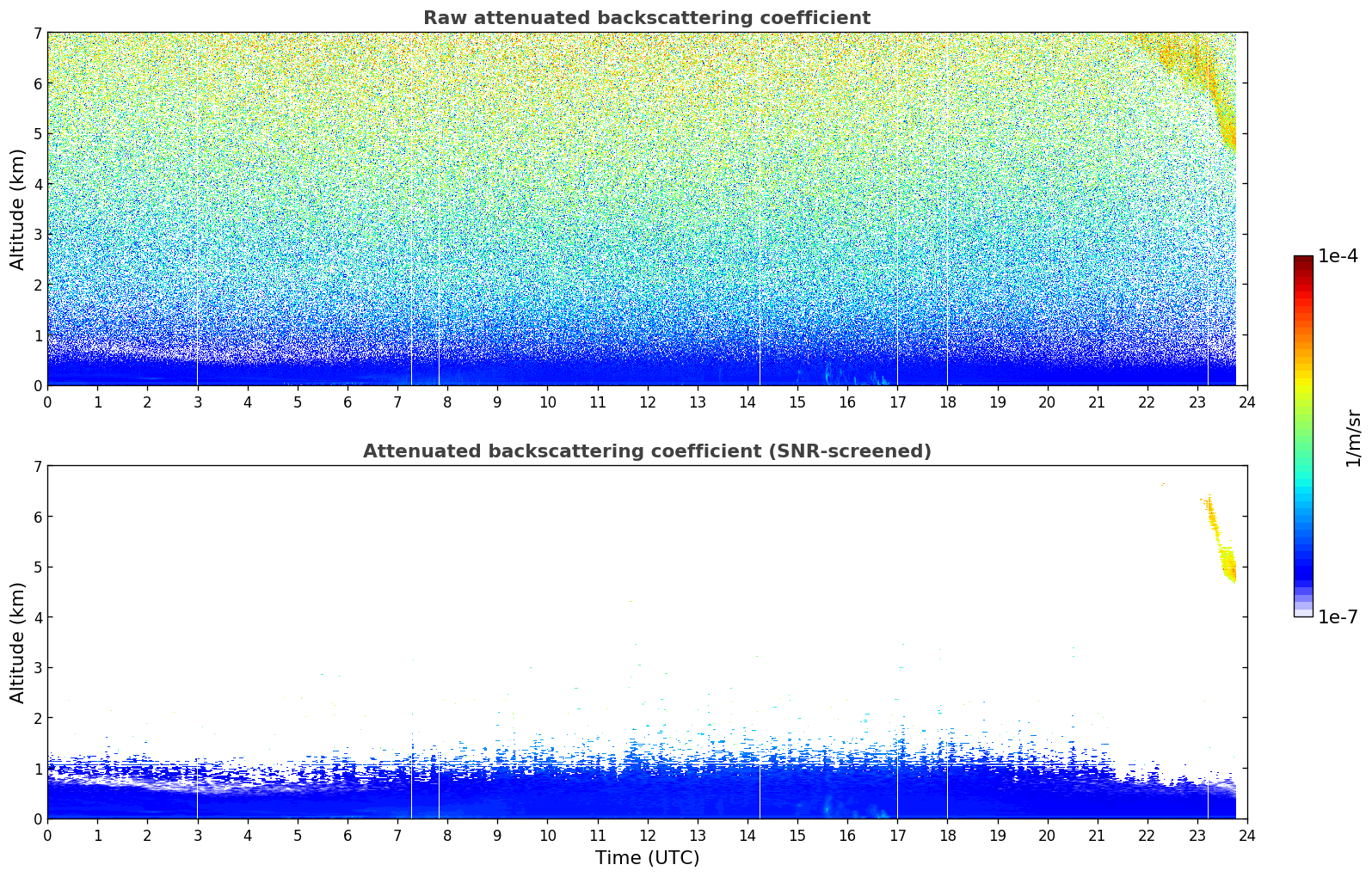Screen dimensions: 1372x877
Task: Click the title 'Raw attenuated backscattering coefficient'
Action: (647, 18)
